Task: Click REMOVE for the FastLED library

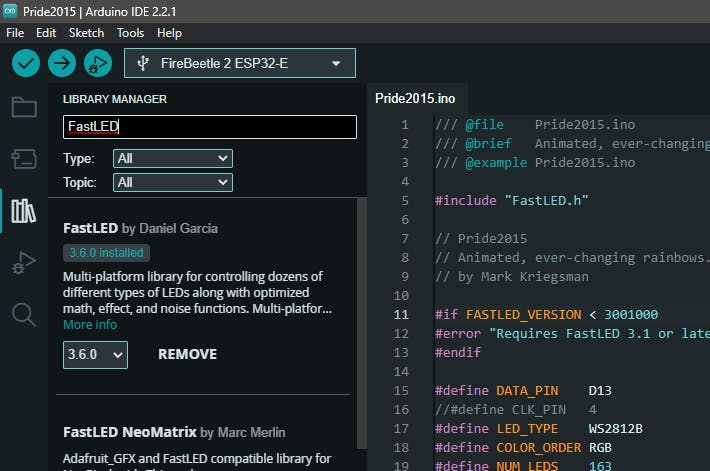Action: click(187, 354)
